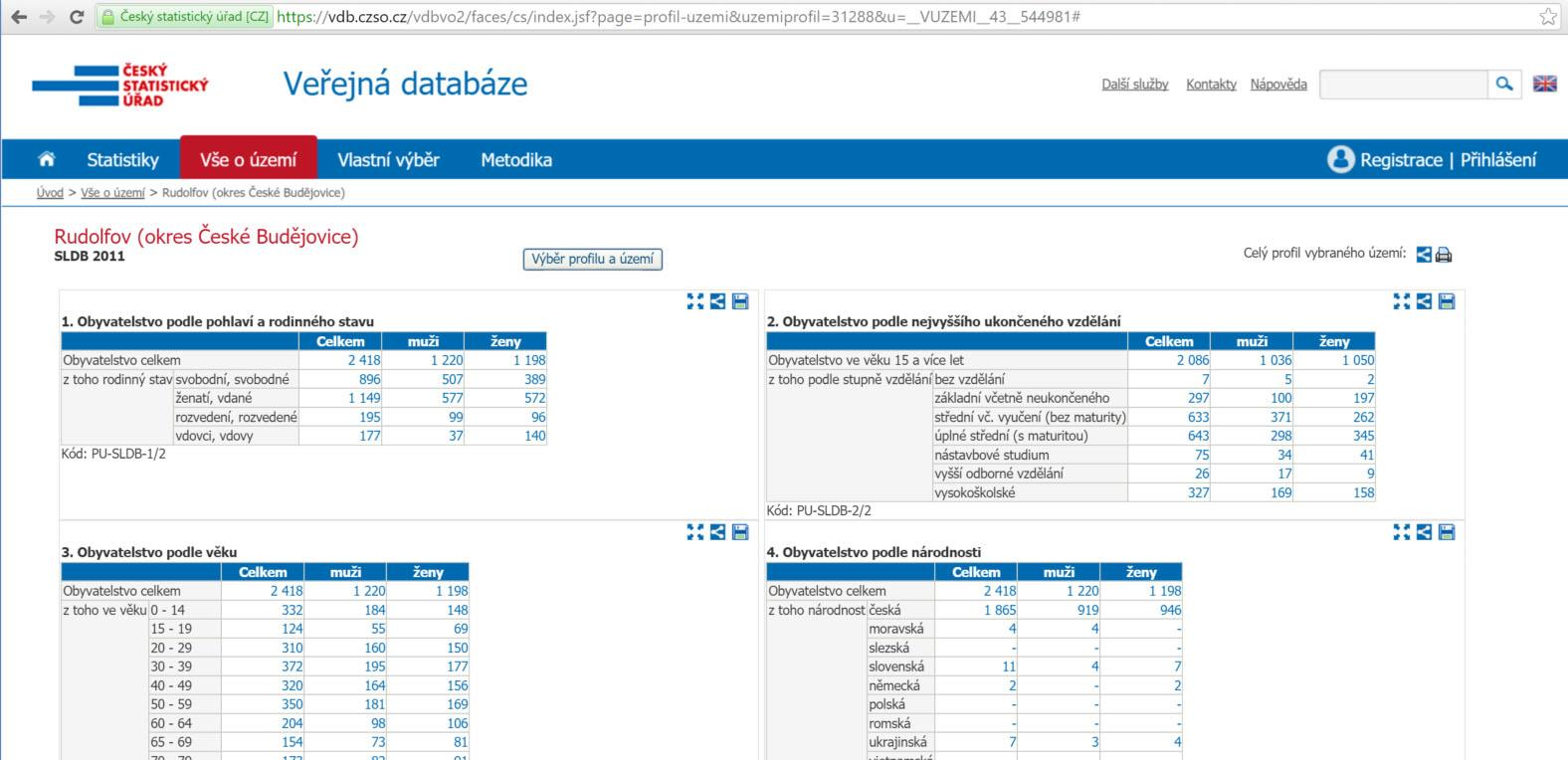Open the vysokoškolské total value 327
This screenshot has height=760, width=1568.
(1199, 492)
